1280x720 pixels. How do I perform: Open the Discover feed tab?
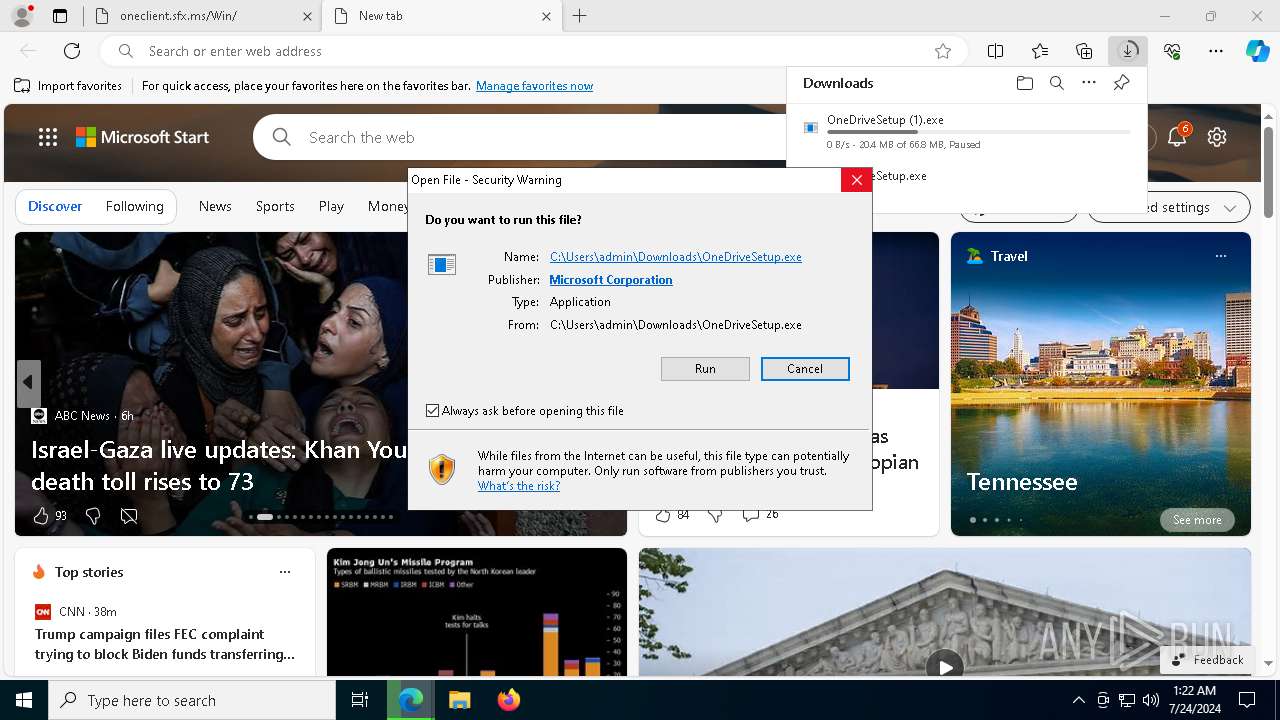point(55,206)
